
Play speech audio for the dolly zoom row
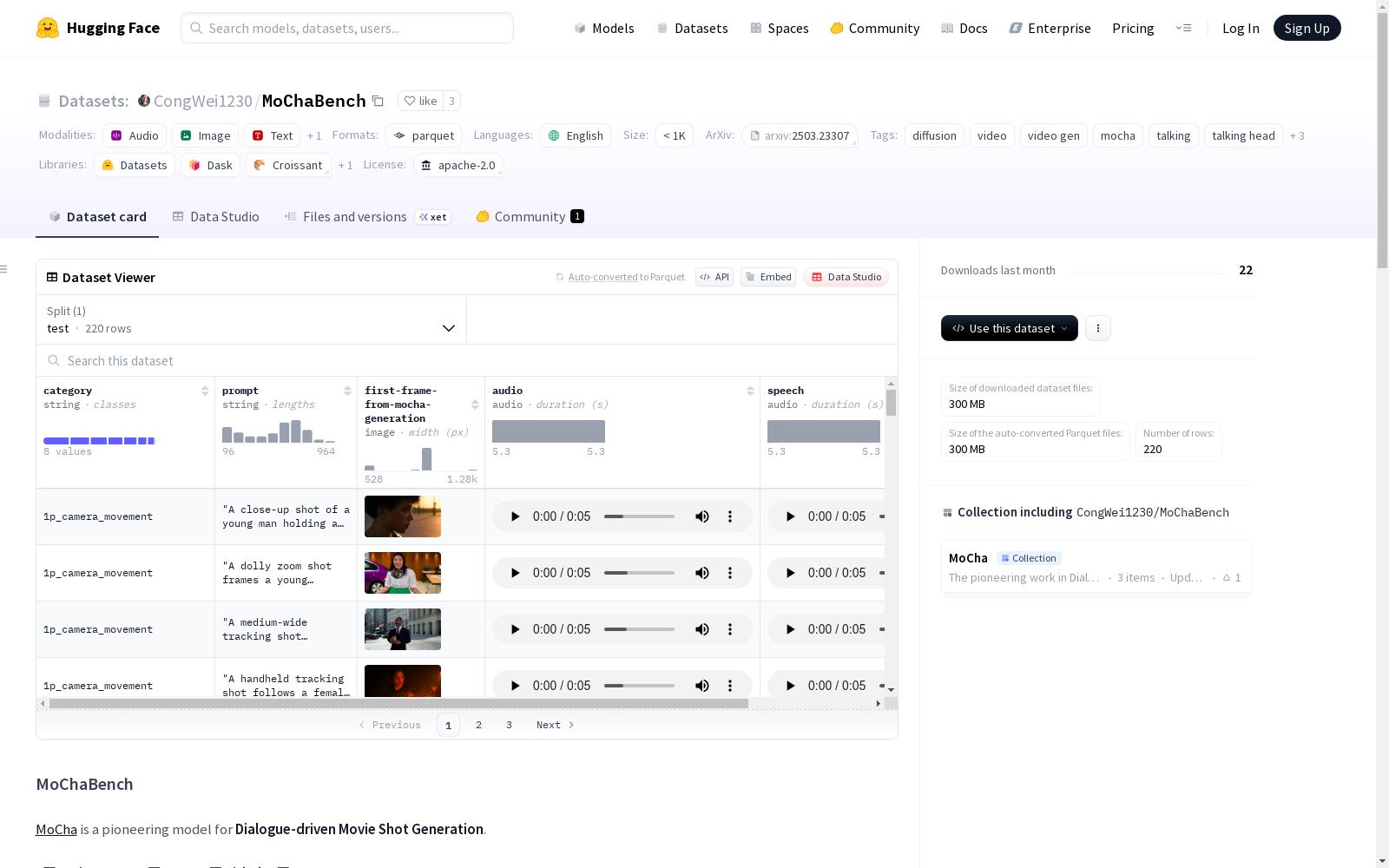pyautogui.click(x=790, y=573)
